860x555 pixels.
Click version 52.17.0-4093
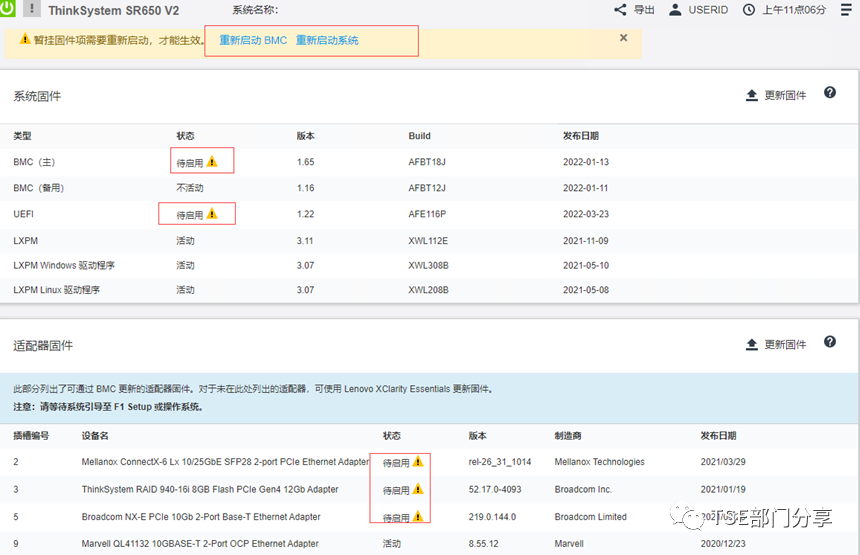coord(495,489)
